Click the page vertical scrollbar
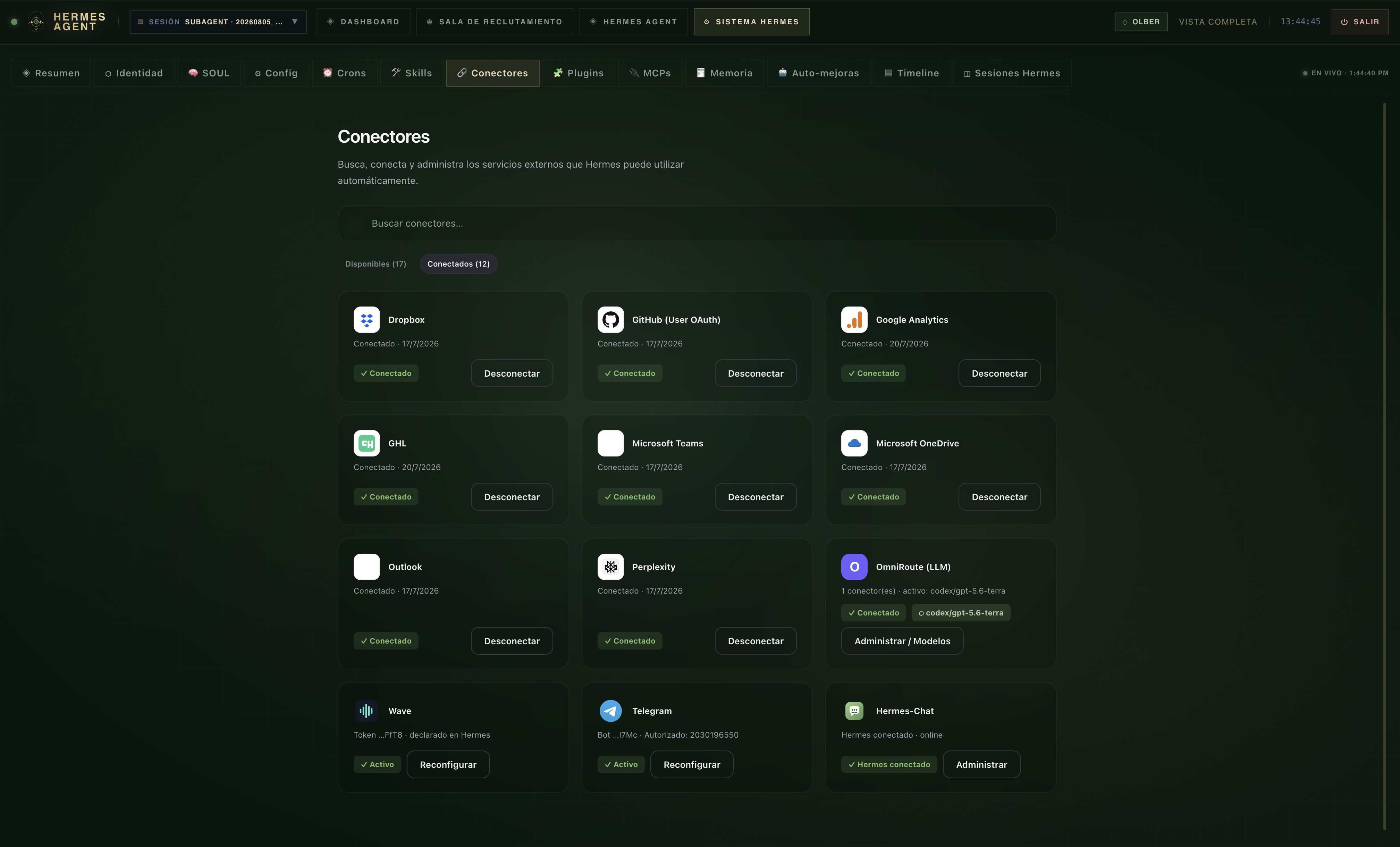The width and height of the screenshot is (1400, 847). 1385,466
